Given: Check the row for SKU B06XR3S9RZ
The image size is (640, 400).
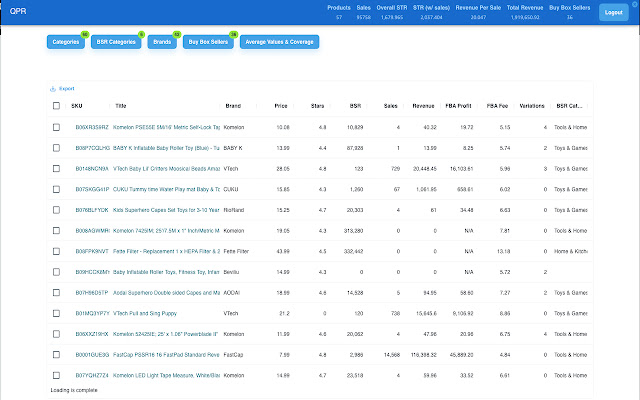Looking at the screenshot, I should (56, 127).
